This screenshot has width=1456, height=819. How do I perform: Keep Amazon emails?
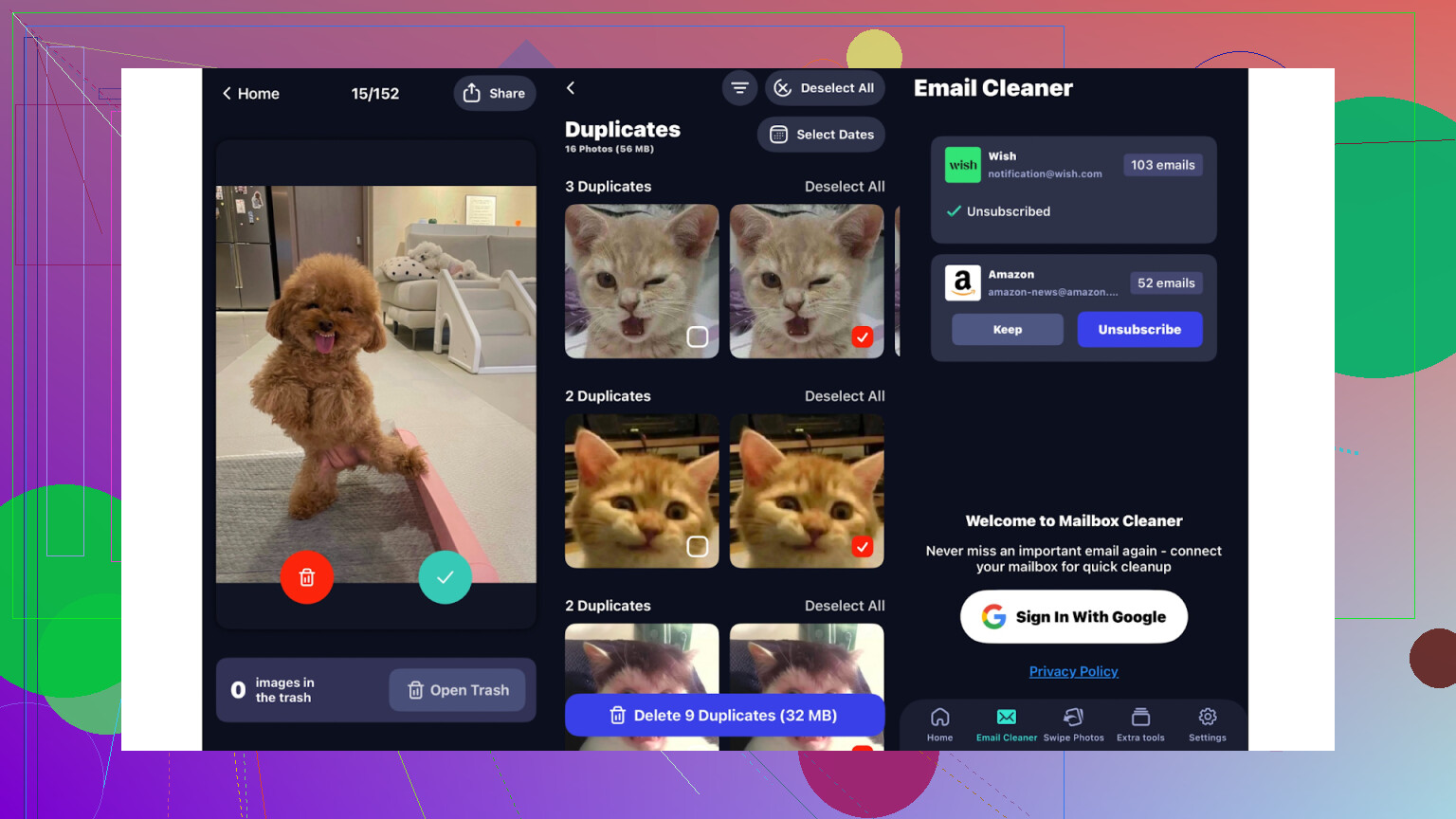[1008, 329]
